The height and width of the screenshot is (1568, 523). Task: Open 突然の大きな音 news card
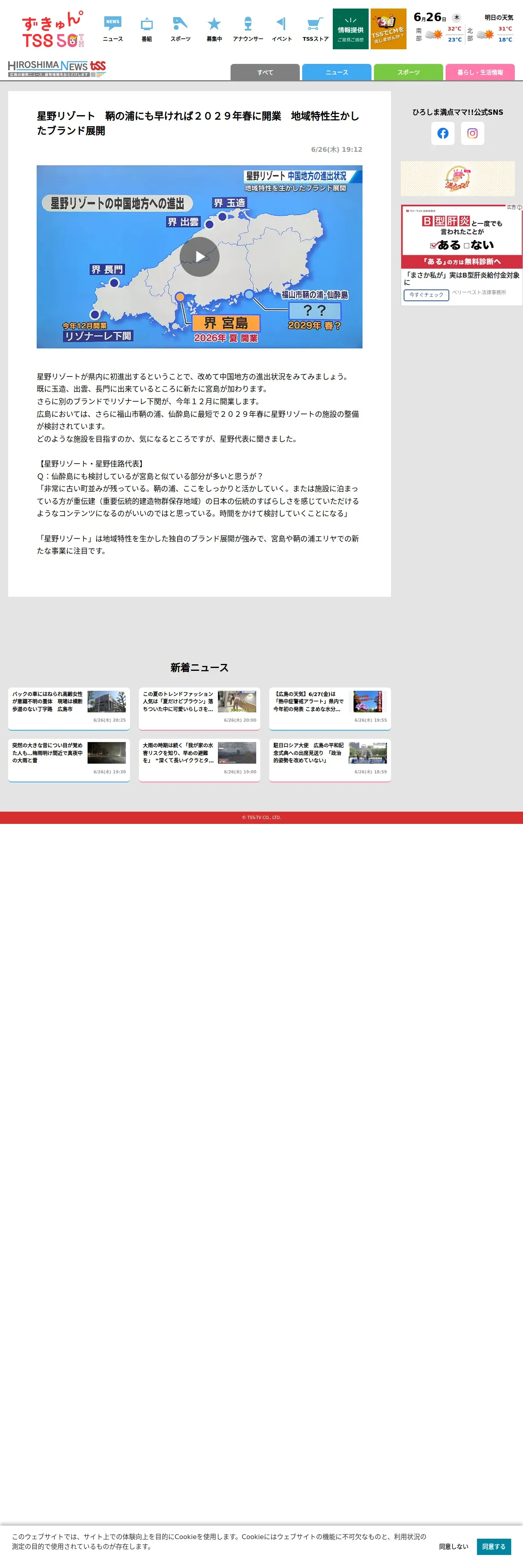point(69,760)
